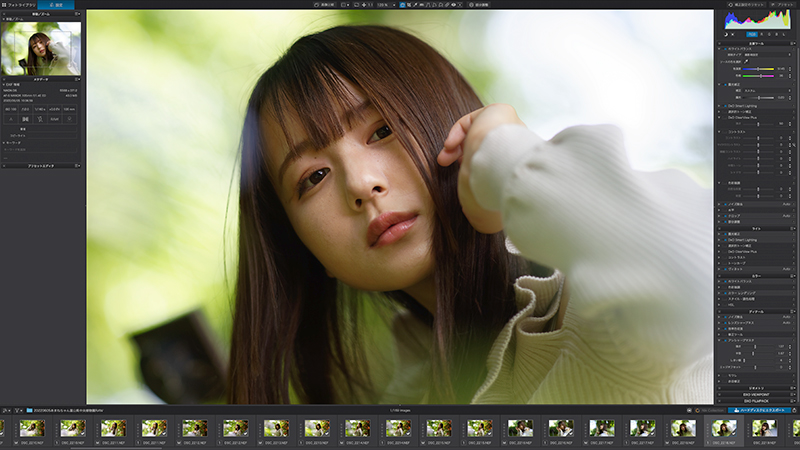Click the flash icon in EXIF icon row

click(x=40, y=119)
